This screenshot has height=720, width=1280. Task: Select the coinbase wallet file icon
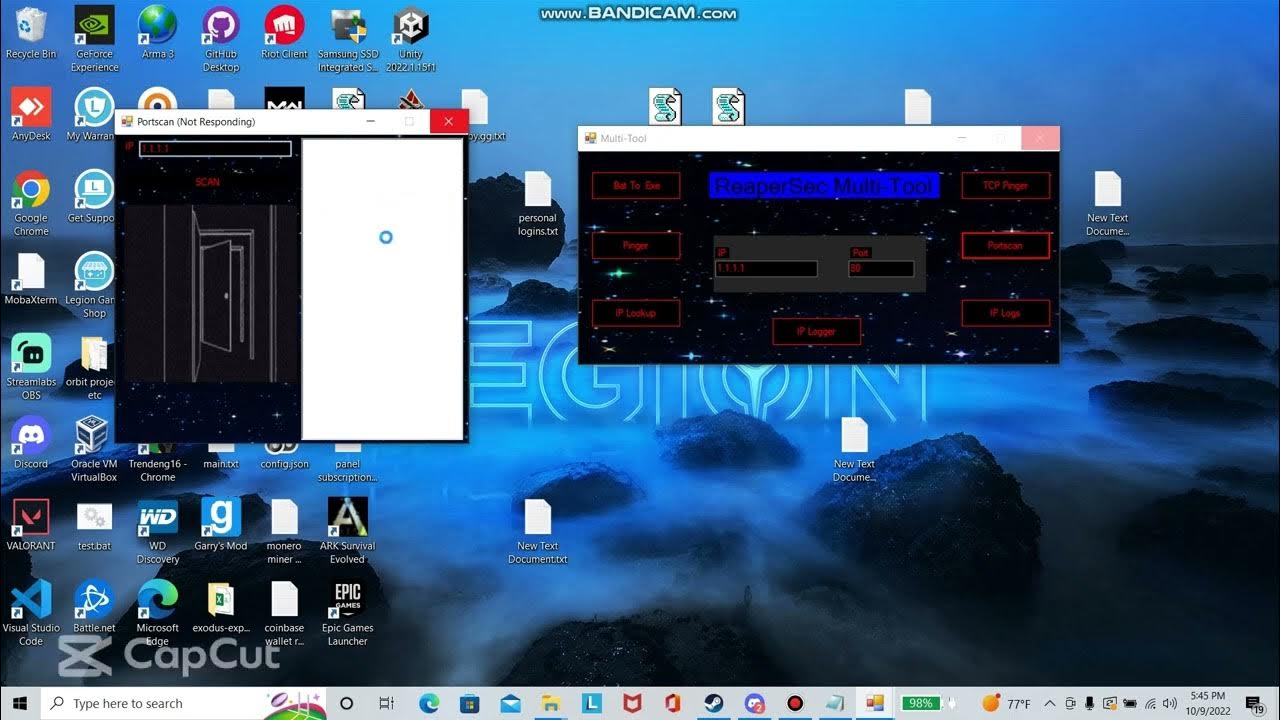tap(284, 613)
